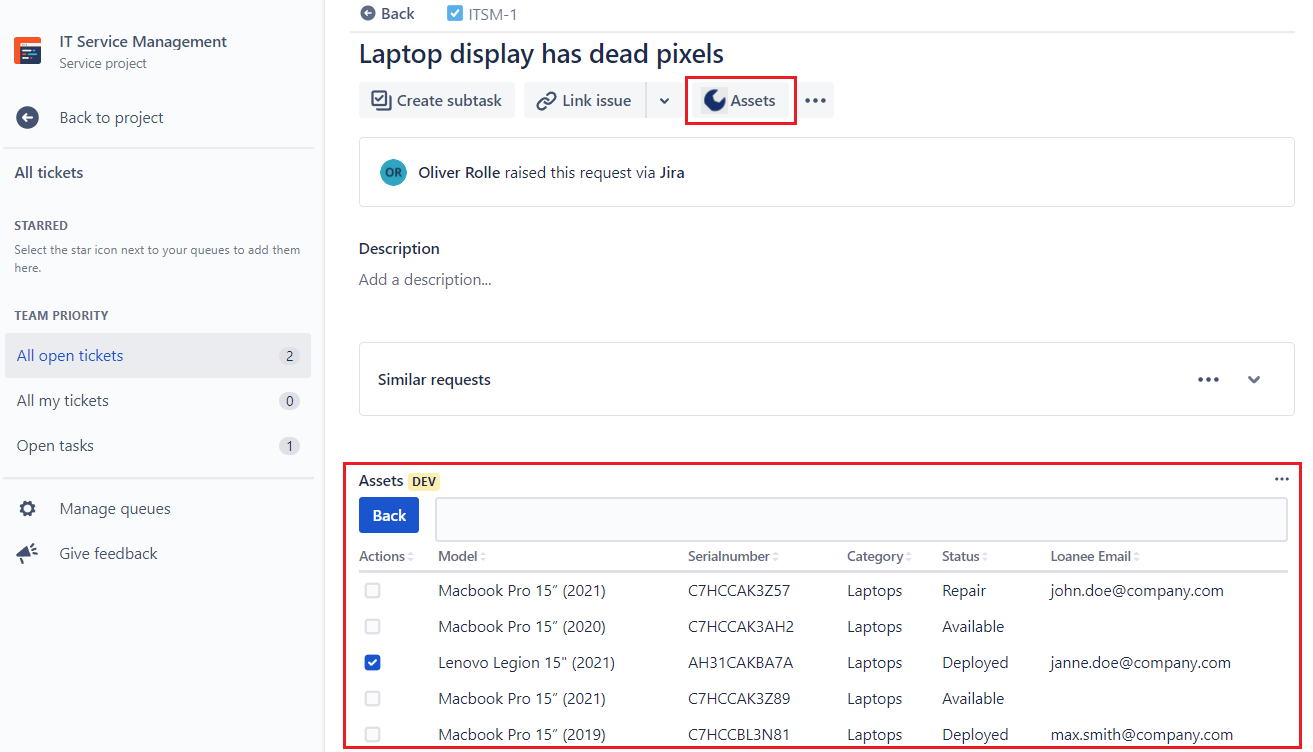Open the ITSM-1 issue key link

click(x=492, y=14)
